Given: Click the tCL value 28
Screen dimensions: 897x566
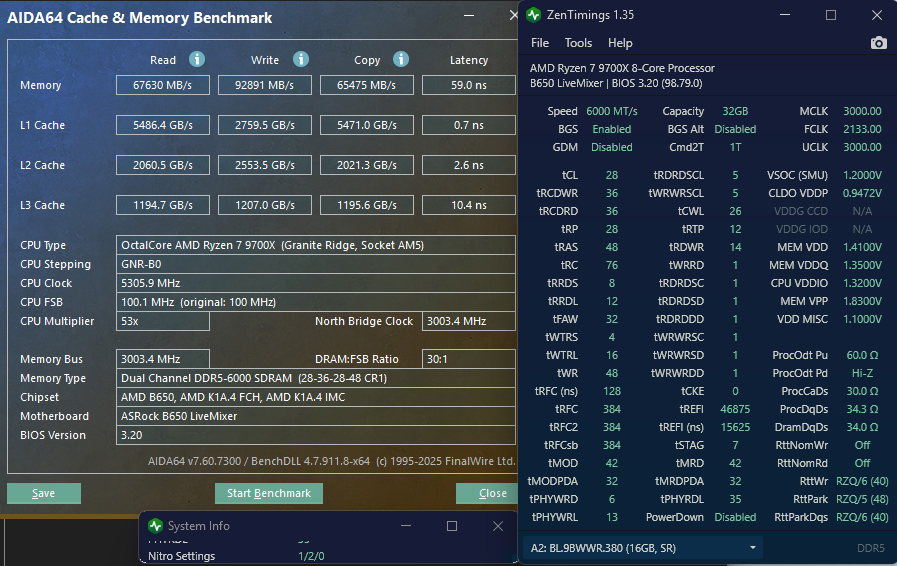Looking at the screenshot, I should [612, 175].
